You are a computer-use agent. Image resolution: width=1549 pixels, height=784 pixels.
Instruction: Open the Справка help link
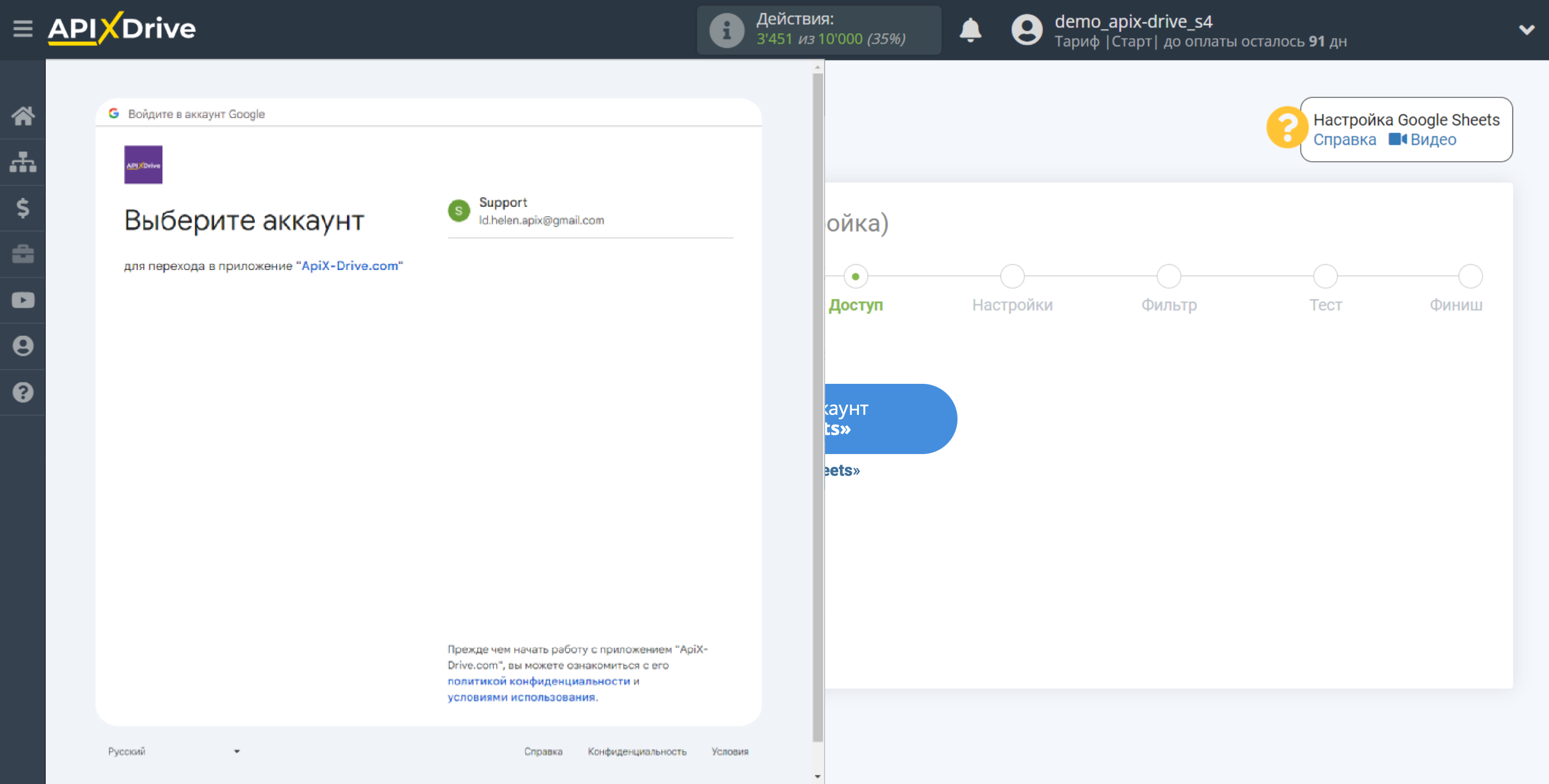click(1344, 139)
